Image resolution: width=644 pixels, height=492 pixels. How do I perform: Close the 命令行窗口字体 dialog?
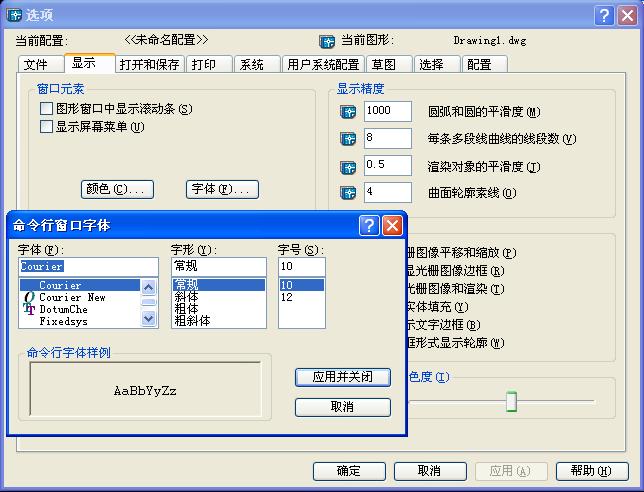pyautogui.click(x=392, y=225)
